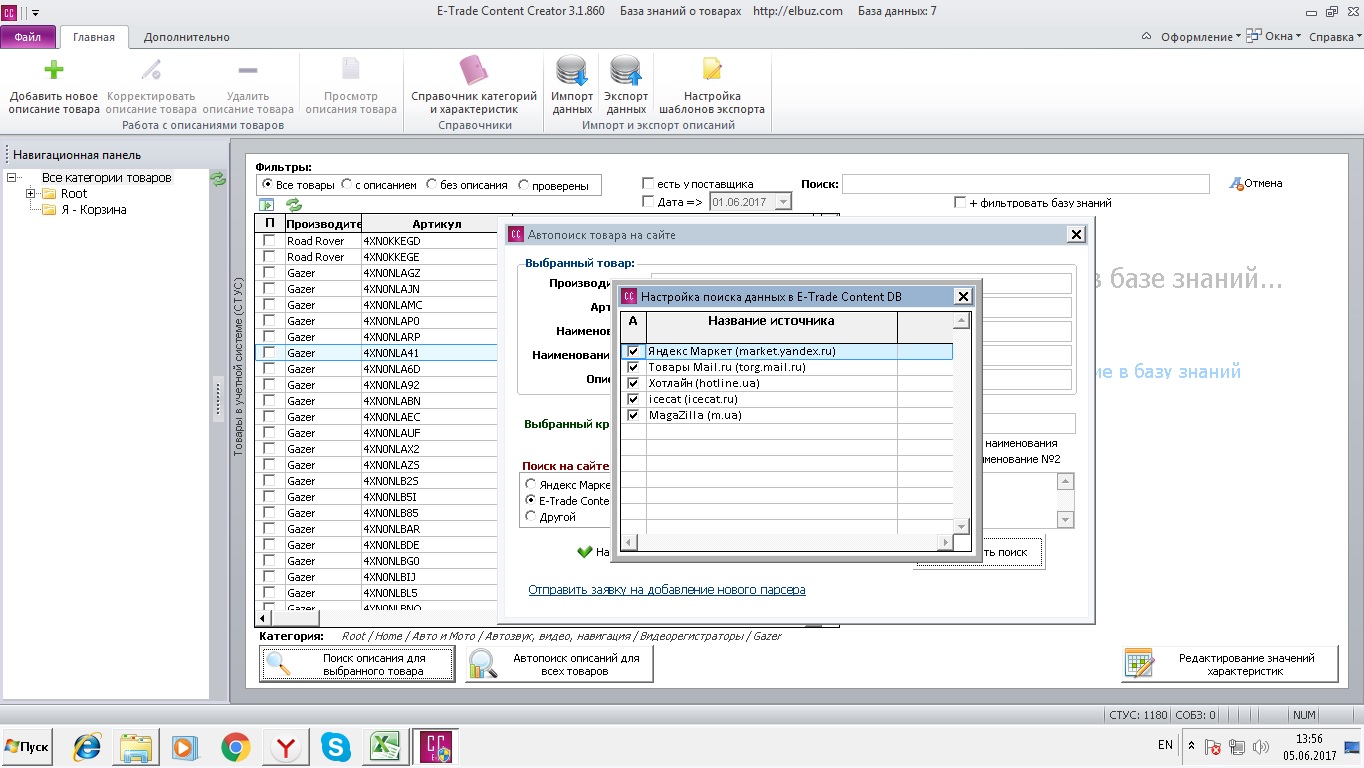Click the Export data database icon
This screenshot has height=768, width=1364.
point(626,70)
